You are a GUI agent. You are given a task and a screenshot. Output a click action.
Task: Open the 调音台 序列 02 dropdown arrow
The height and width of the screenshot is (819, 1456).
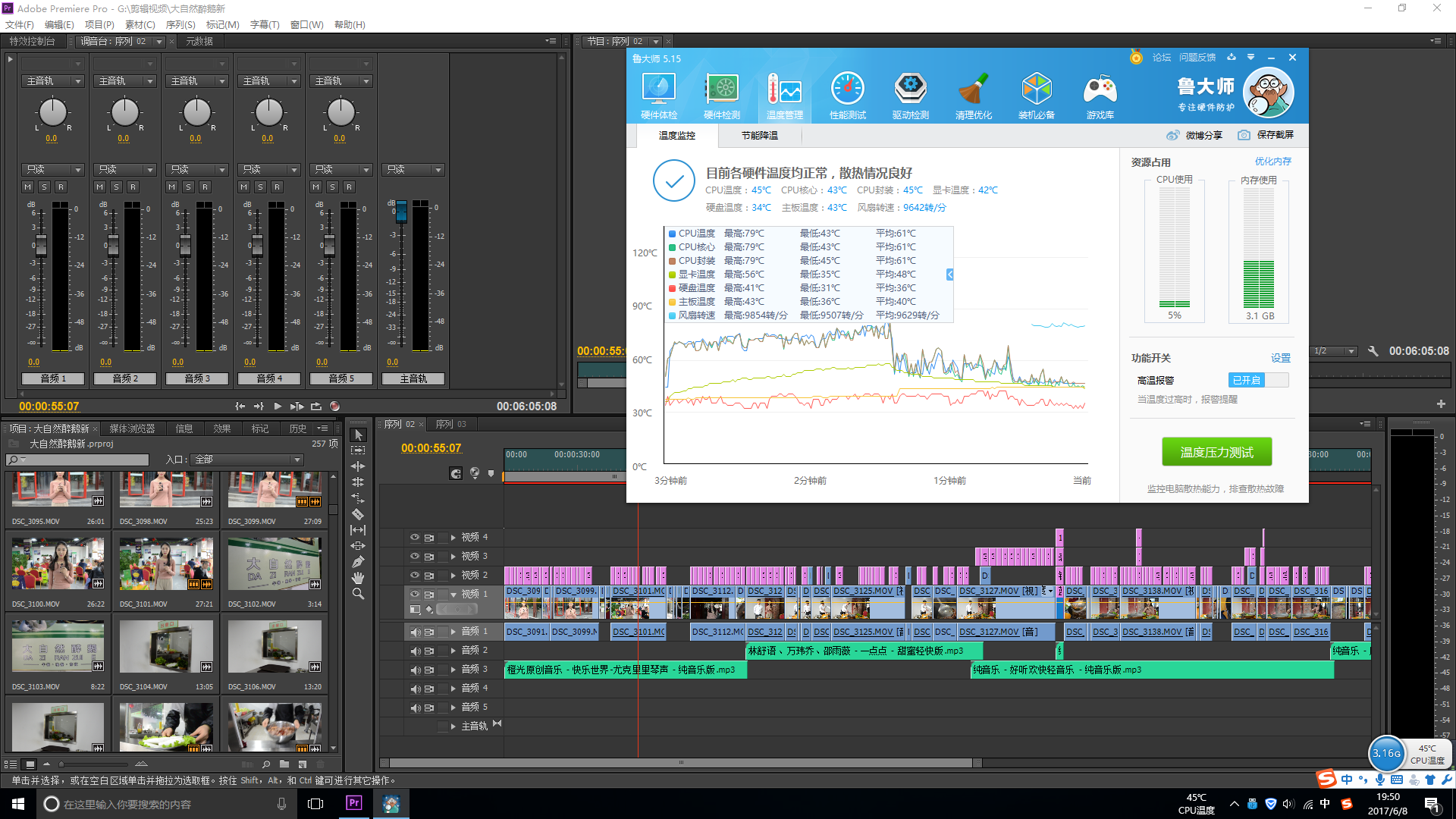point(159,42)
